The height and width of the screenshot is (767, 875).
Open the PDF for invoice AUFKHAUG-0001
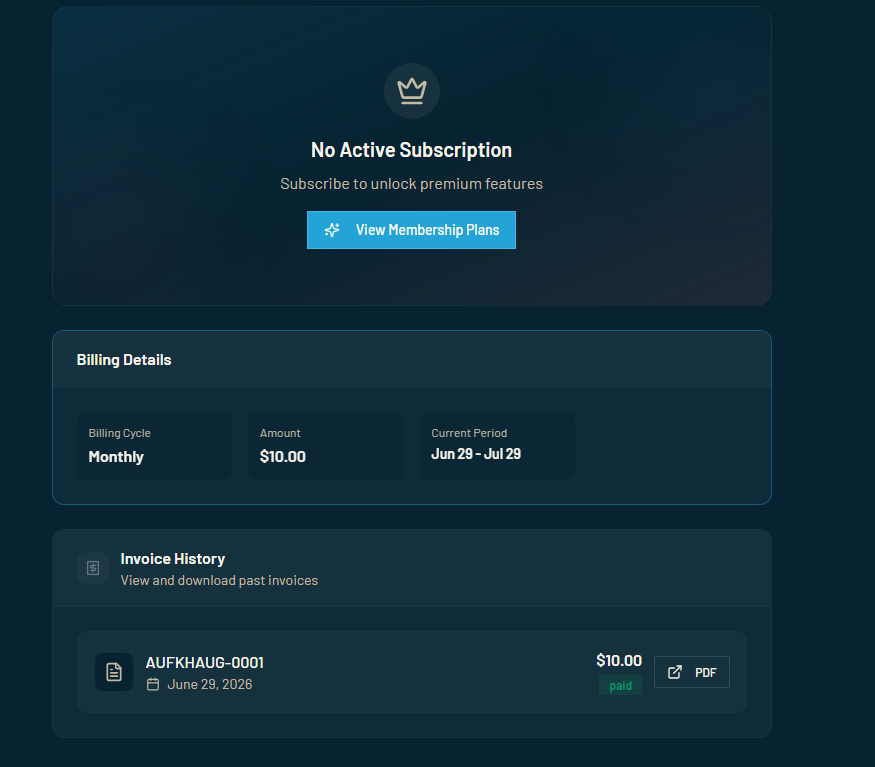(x=691, y=672)
